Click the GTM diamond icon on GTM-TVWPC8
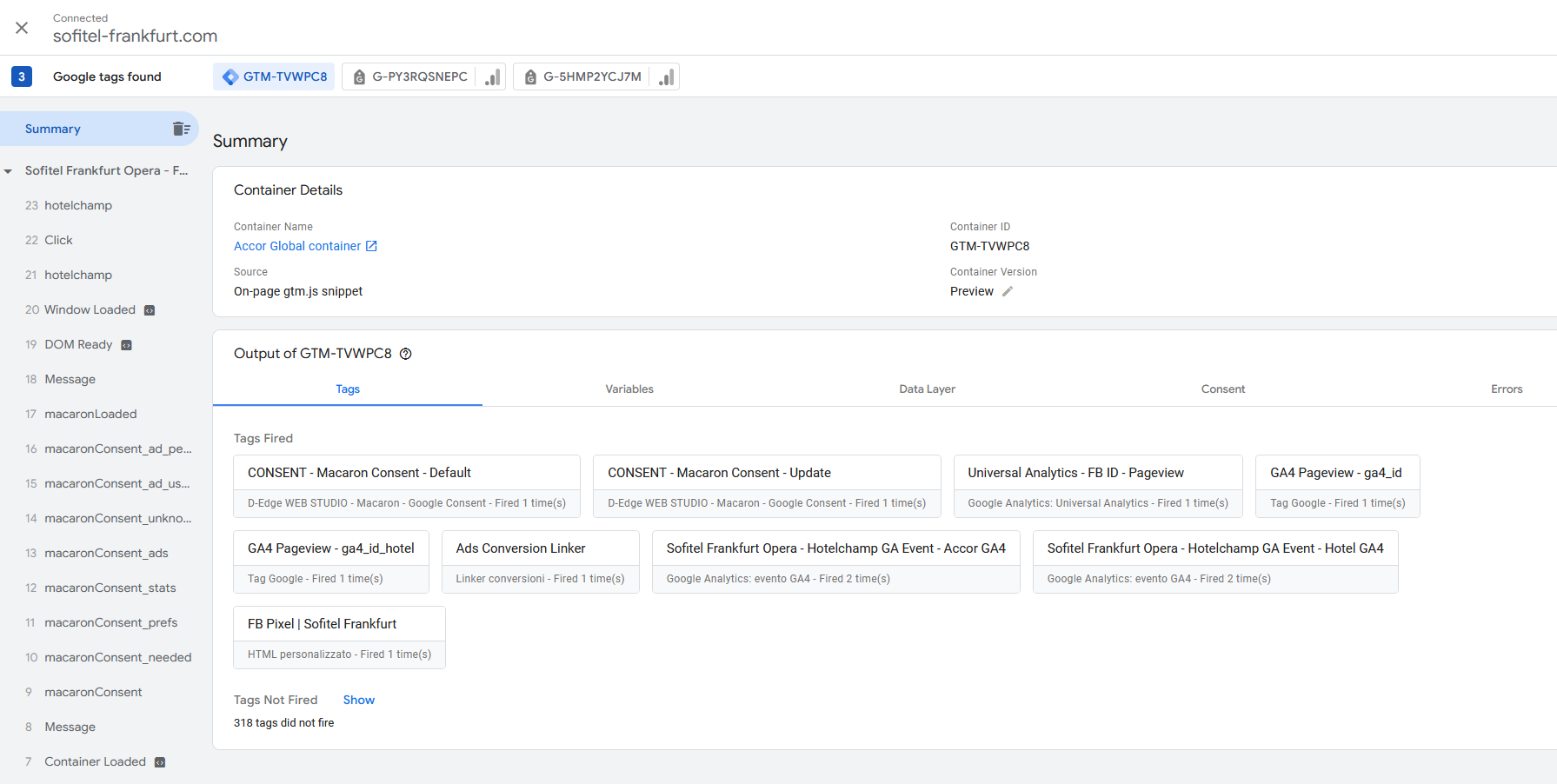The height and width of the screenshot is (784, 1557). point(230,76)
